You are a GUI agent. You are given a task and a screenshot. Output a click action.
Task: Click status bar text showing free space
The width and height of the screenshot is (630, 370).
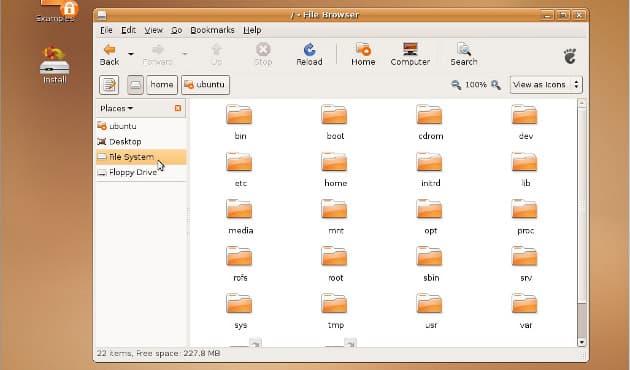coord(158,354)
